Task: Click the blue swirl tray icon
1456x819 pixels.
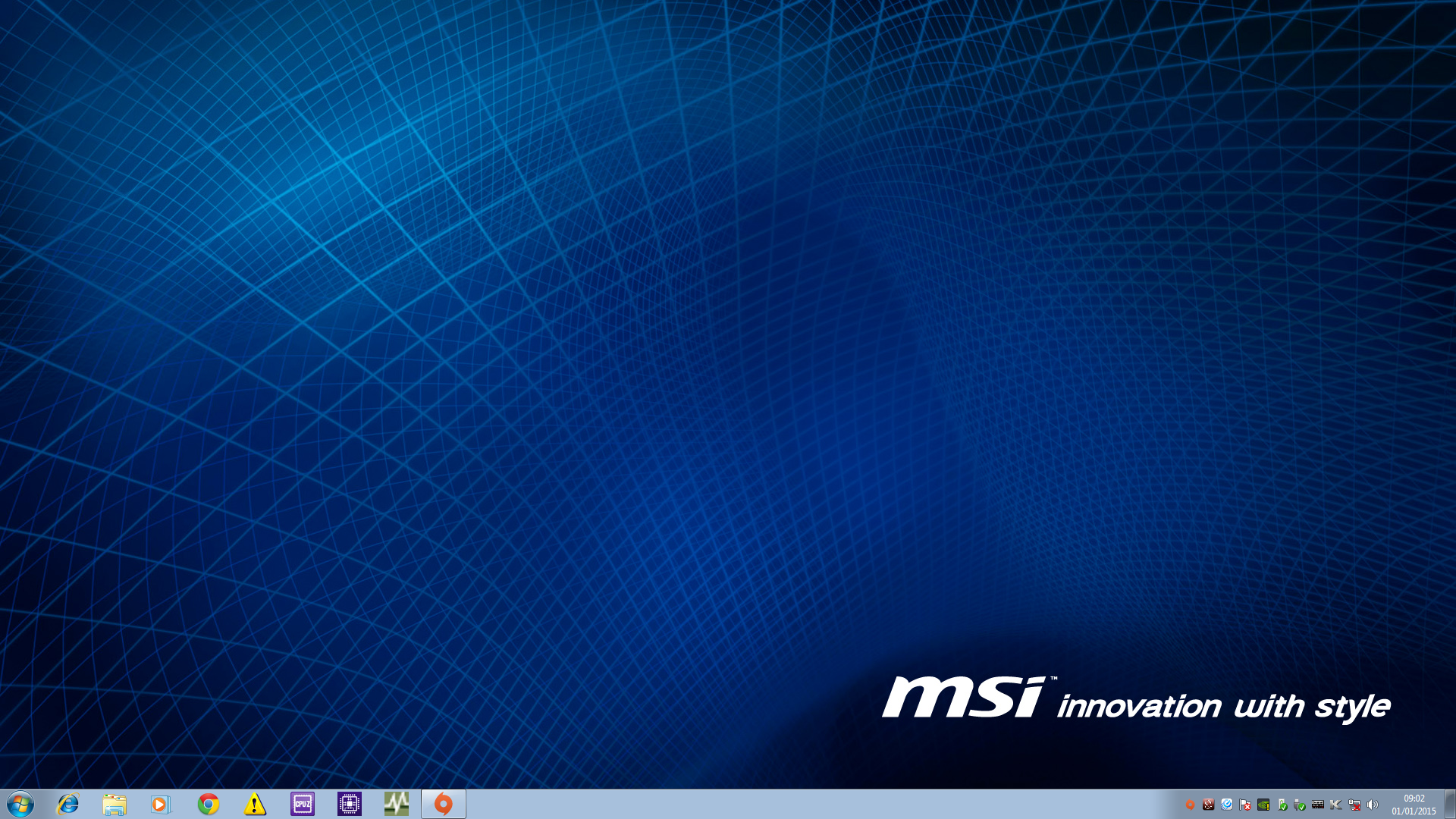Action: [x=1226, y=805]
